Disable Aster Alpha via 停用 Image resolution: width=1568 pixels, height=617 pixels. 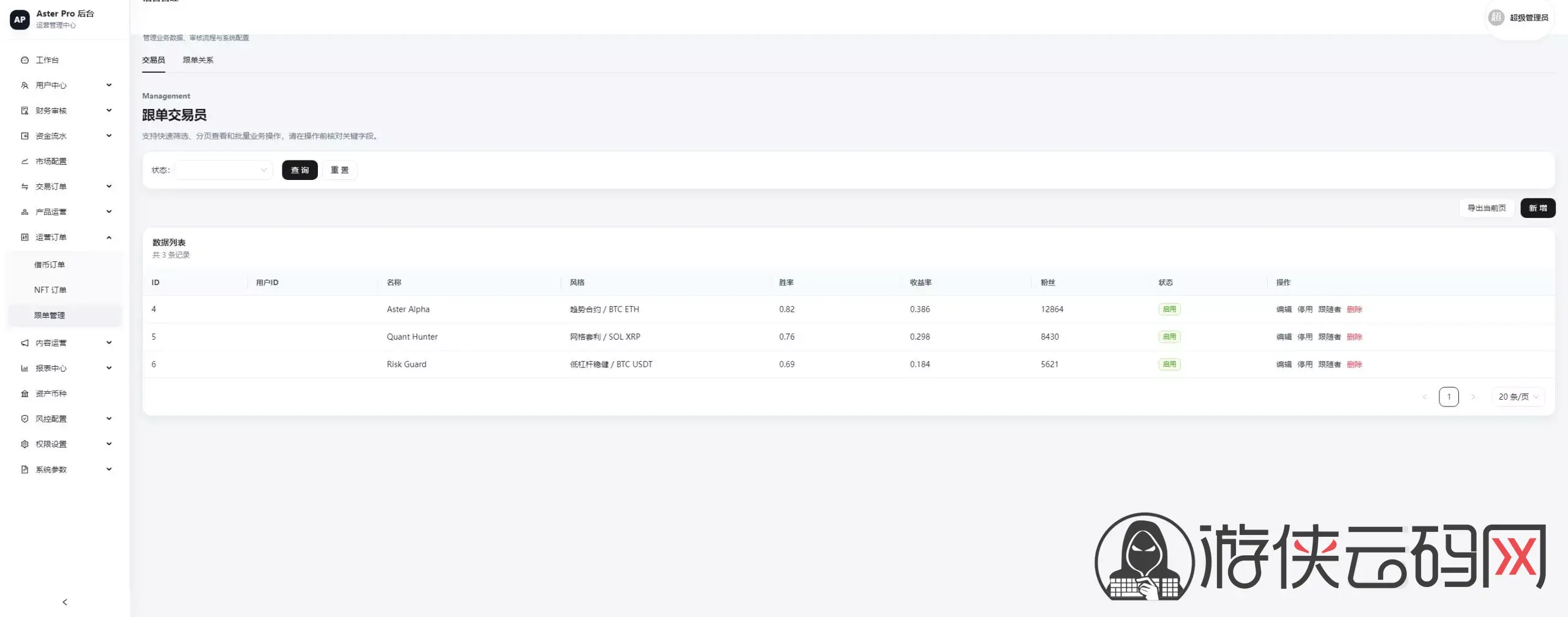tap(1305, 310)
